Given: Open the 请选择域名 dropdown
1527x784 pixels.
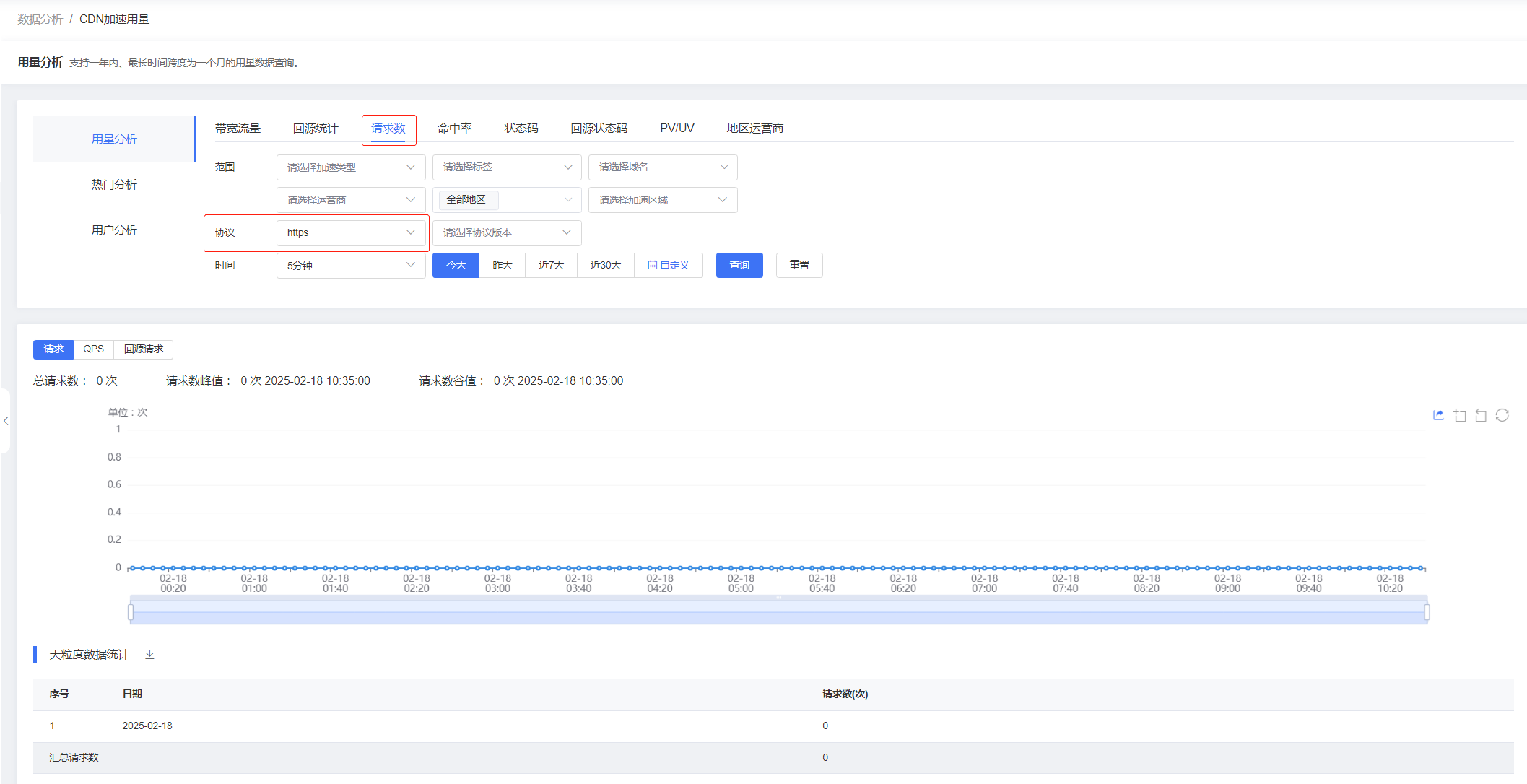Looking at the screenshot, I should [663, 167].
